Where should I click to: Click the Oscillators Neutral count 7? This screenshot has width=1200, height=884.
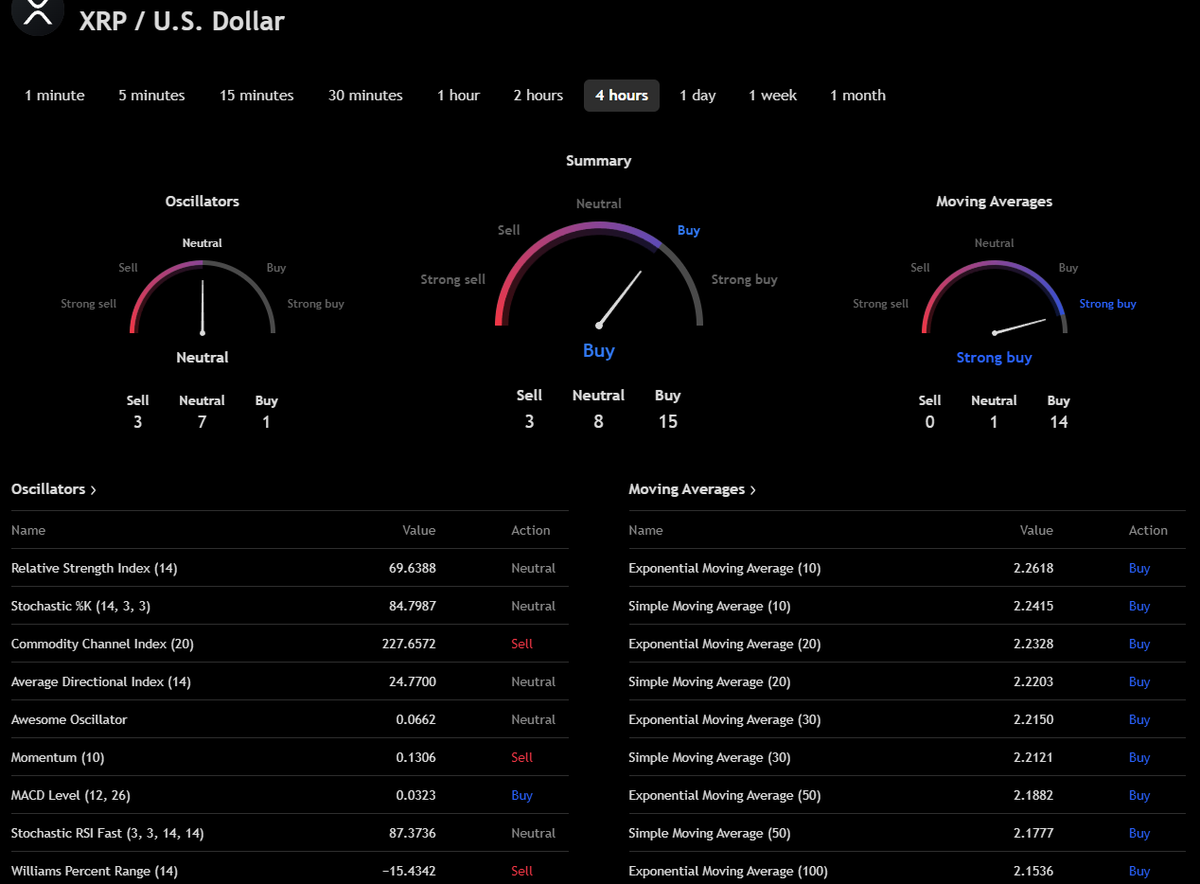click(202, 422)
